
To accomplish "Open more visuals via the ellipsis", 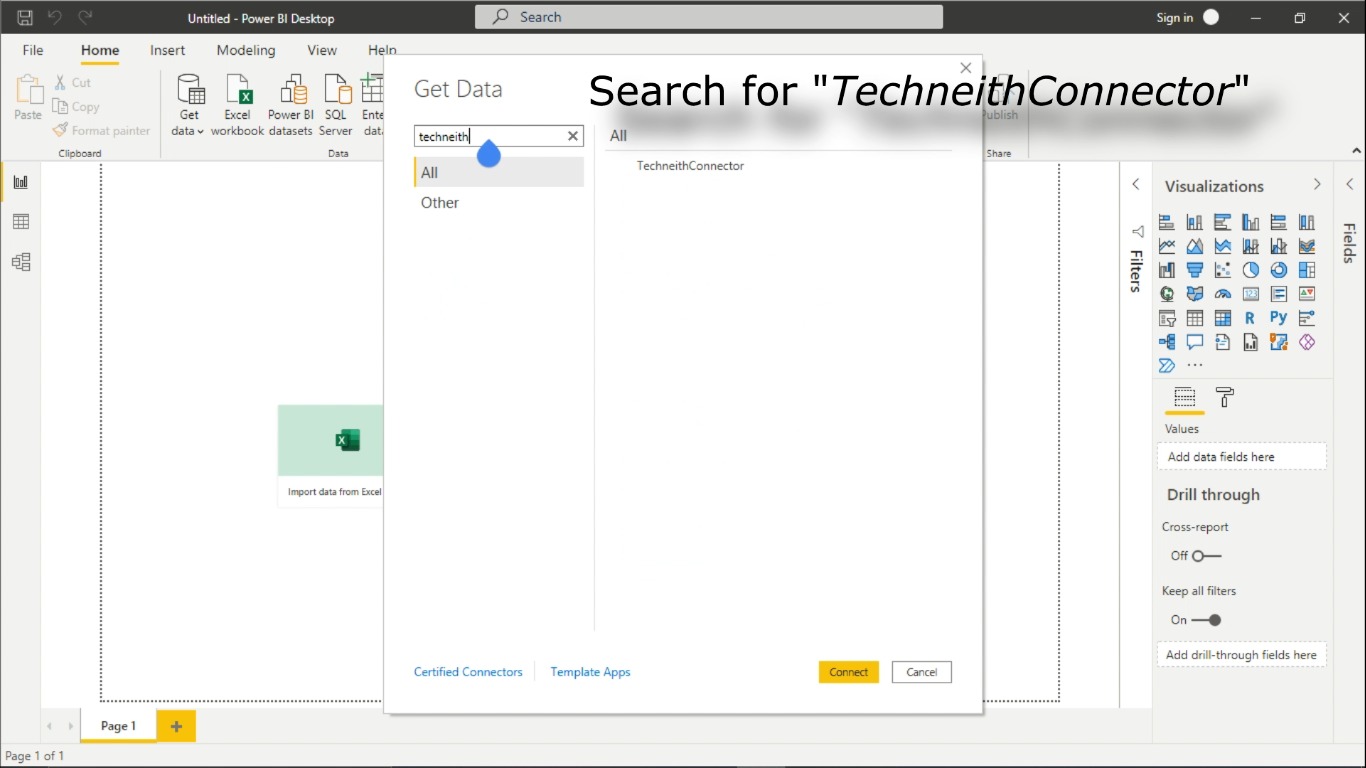I will pyautogui.click(x=1195, y=365).
